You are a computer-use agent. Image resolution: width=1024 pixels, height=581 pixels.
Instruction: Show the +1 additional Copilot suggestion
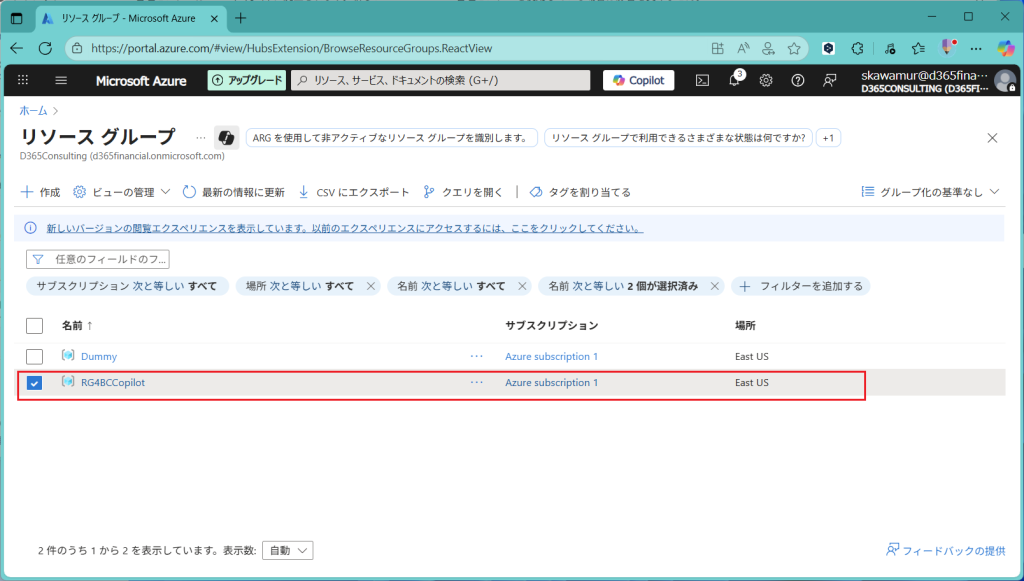tap(828, 138)
